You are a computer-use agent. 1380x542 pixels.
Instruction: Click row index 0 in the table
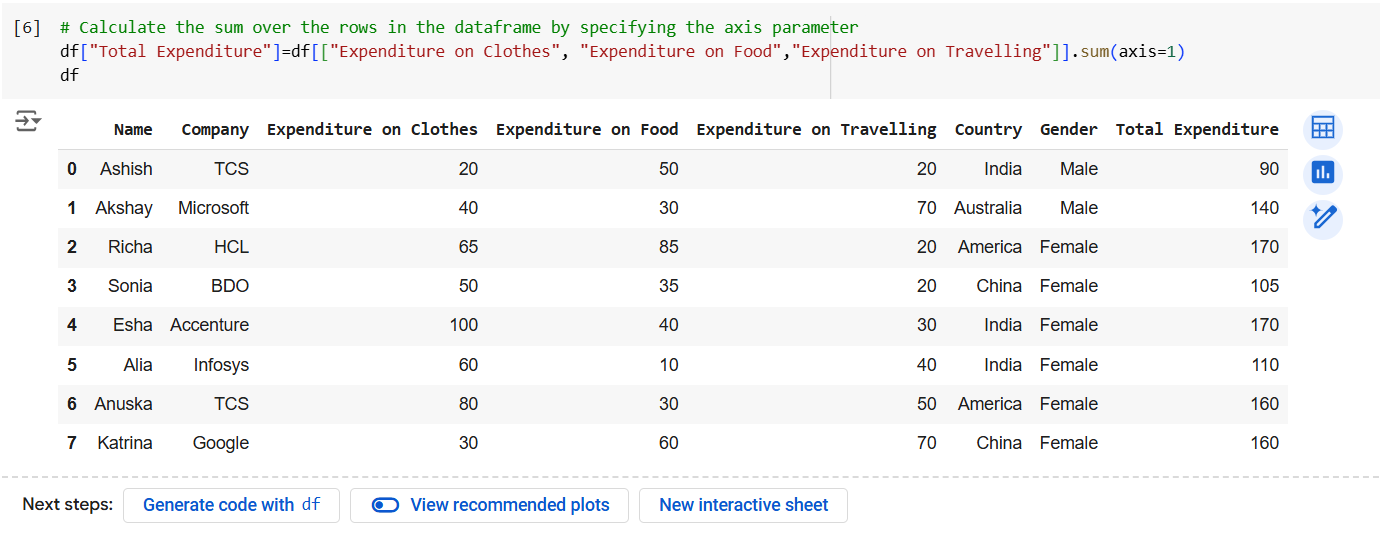click(x=72, y=169)
